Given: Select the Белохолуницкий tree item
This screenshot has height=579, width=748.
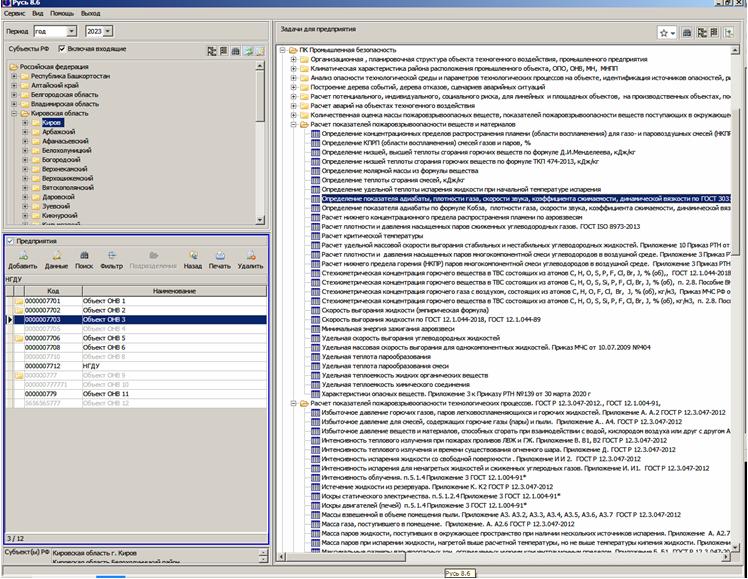Looking at the screenshot, I should pyautogui.click(x=67, y=151).
